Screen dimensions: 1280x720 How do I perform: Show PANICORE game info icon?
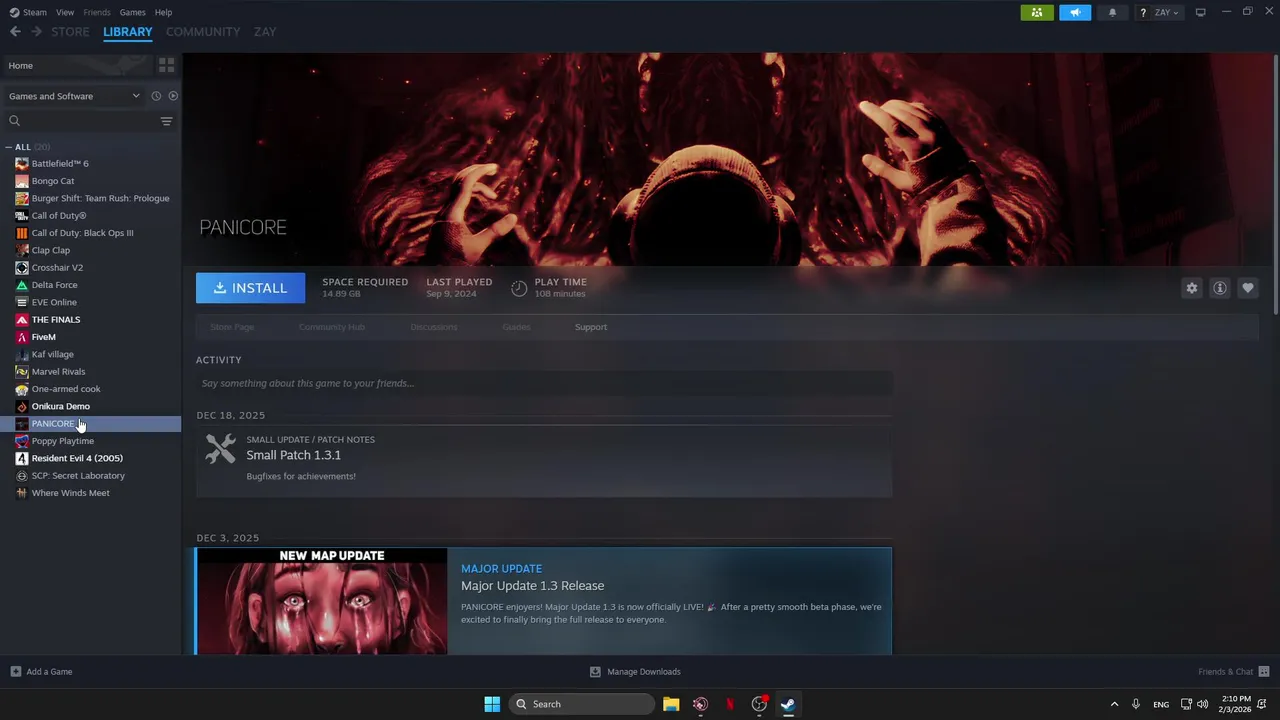pos(1219,288)
